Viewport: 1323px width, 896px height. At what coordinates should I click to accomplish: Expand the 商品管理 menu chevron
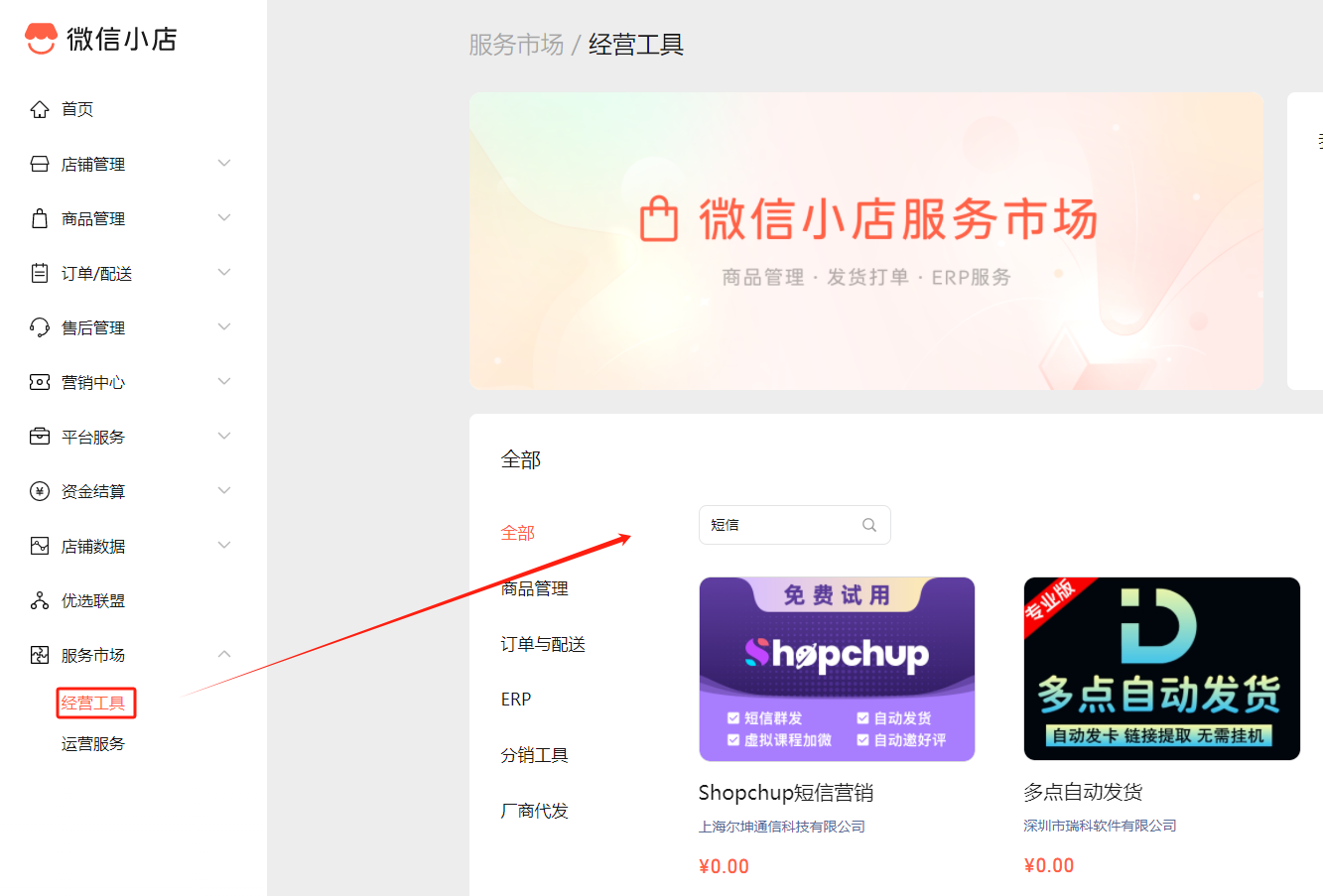point(224,217)
